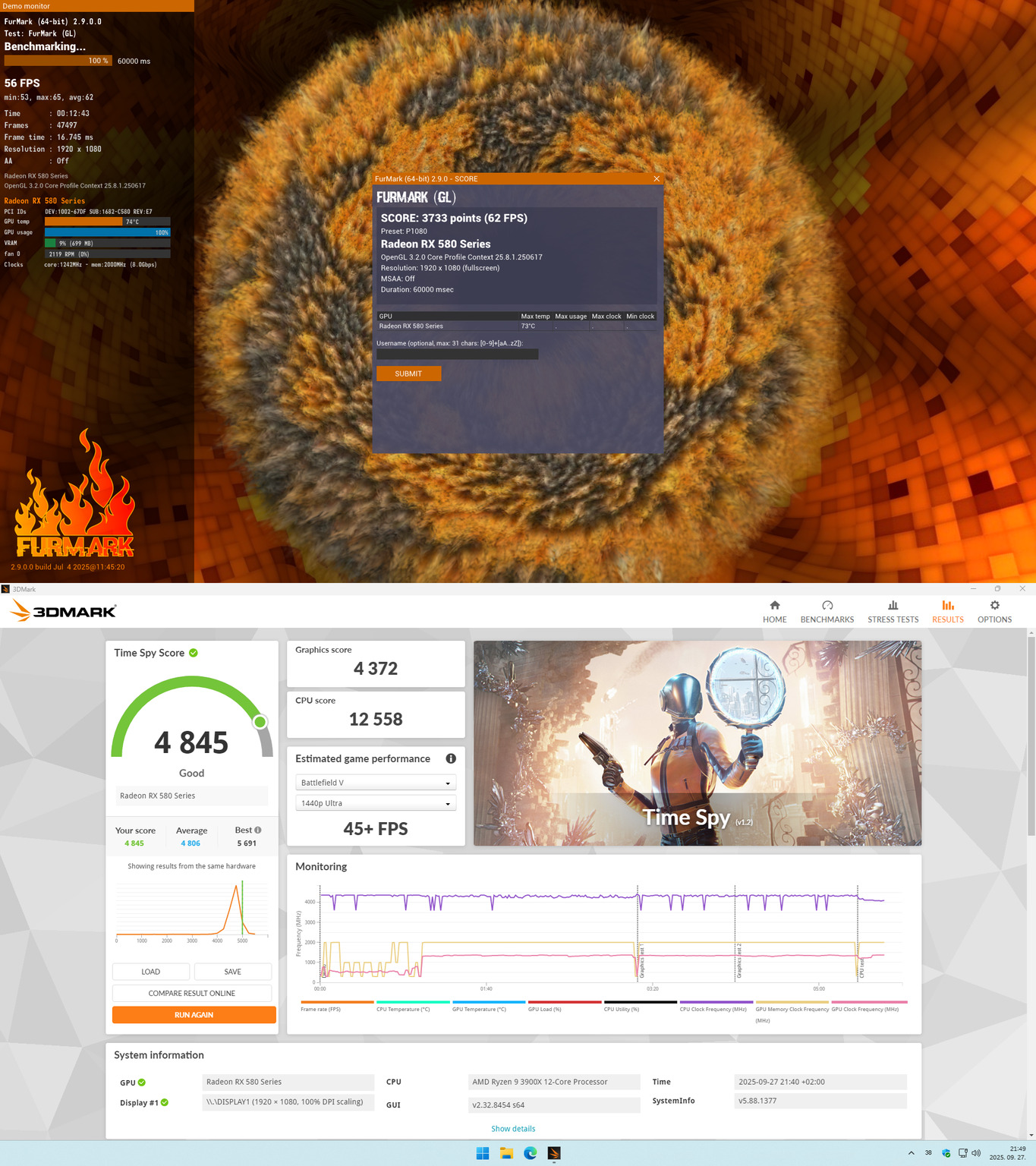Click the FurMark flame logo
The height and width of the screenshot is (1166, 1036).
click(x=74, y=493)
